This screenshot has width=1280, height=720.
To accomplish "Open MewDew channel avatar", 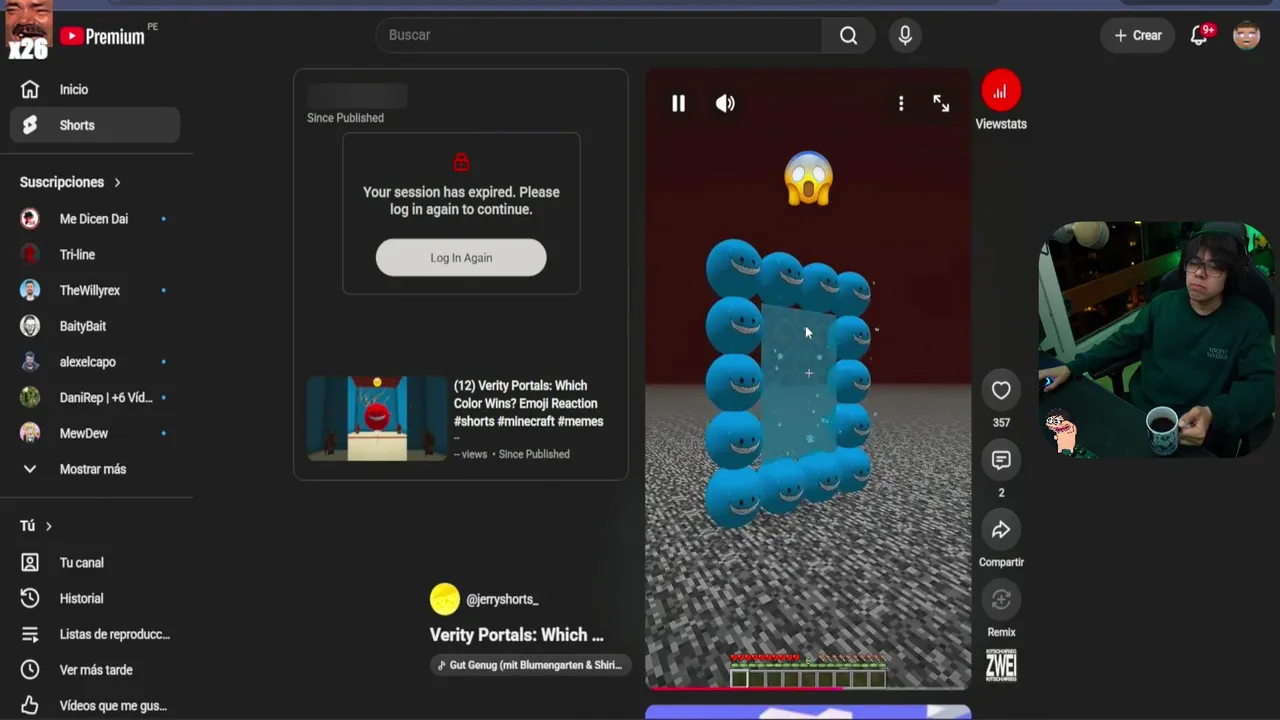I will click(x=30, y=434).
